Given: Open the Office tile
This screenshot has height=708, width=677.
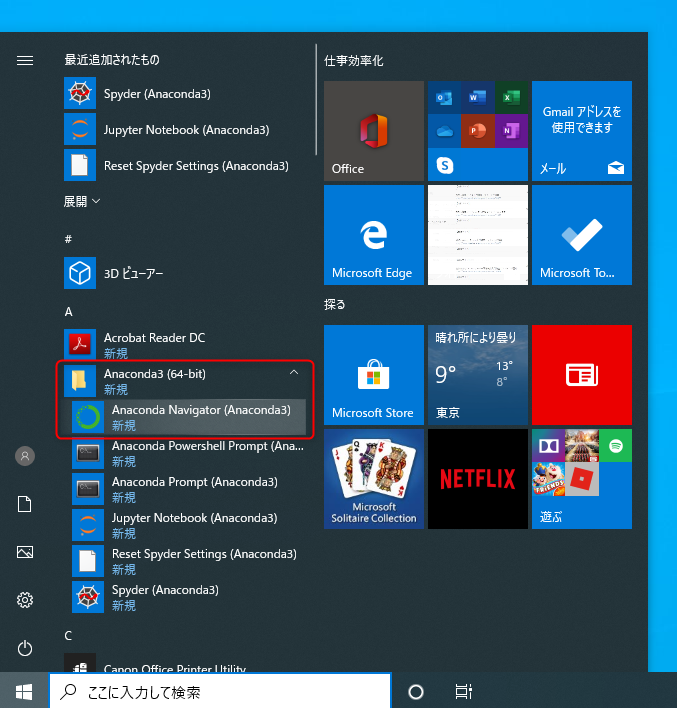Looking at the screenshot, I should coord(373,131).
